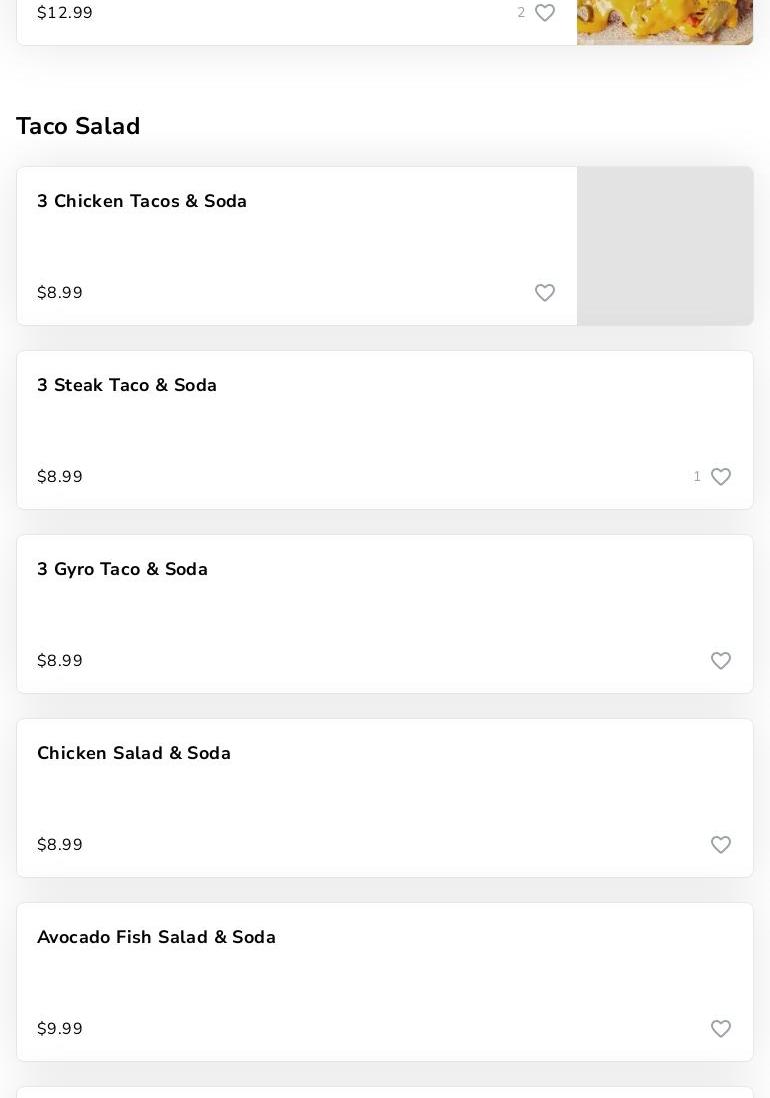Viewport: 770px width, 1098px height.
Task: Open the Avocado Fish Salad & Soda title
Action: click(x=156, y=937)
